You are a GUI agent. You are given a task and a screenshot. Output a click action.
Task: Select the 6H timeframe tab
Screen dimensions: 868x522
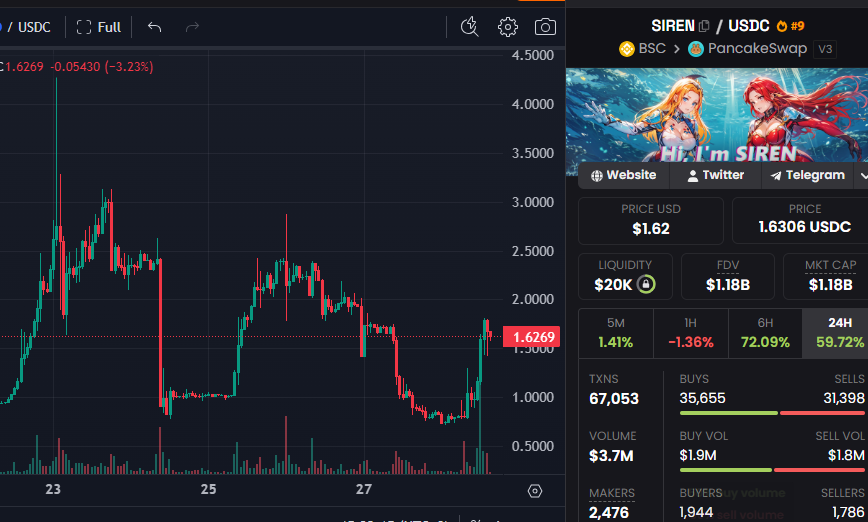pos(765,333)
